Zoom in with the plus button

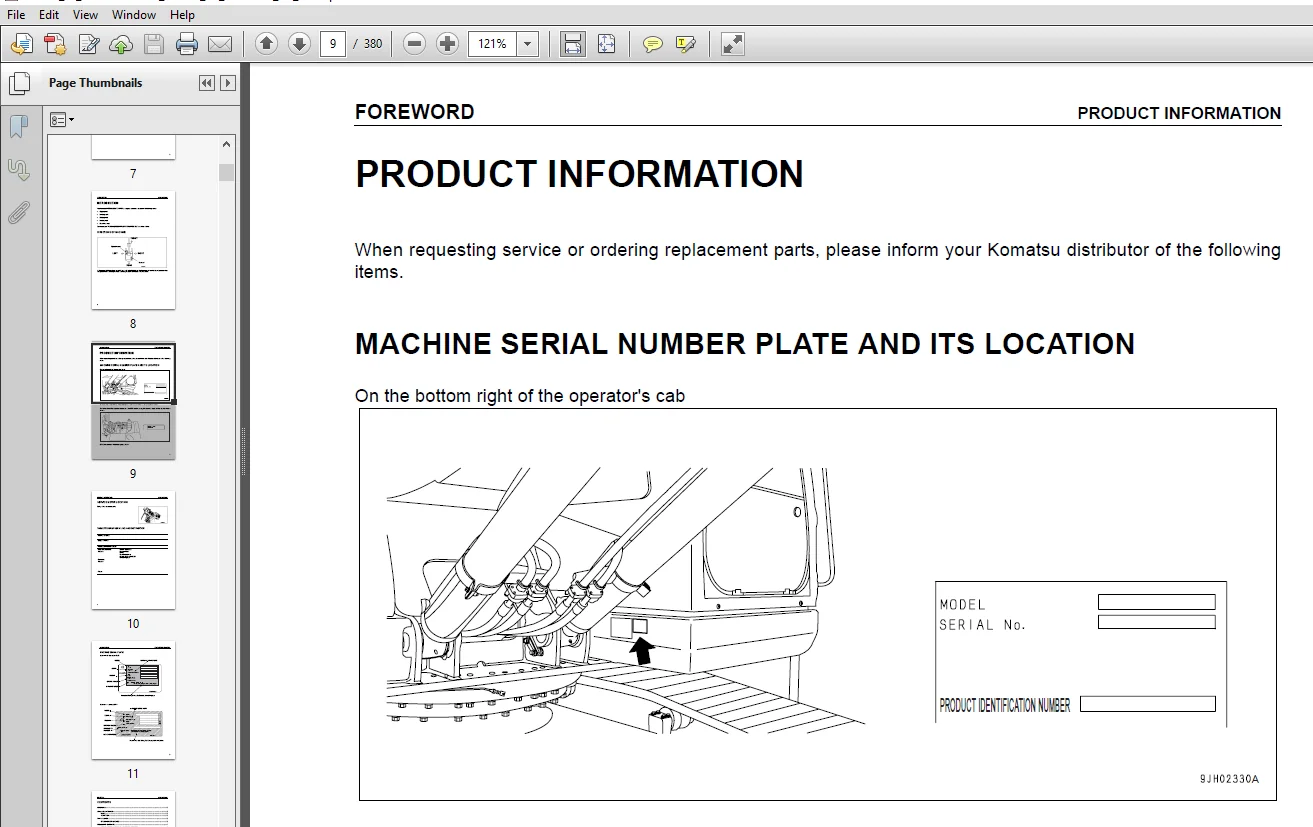[x=448, y=44]
